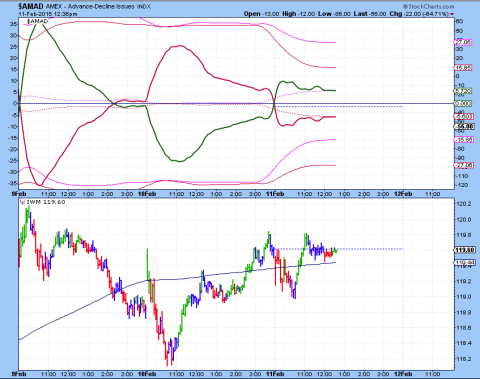Click the 120.2 price axis label
Viewport: 480px width, 379px height.
pos(464,204)
